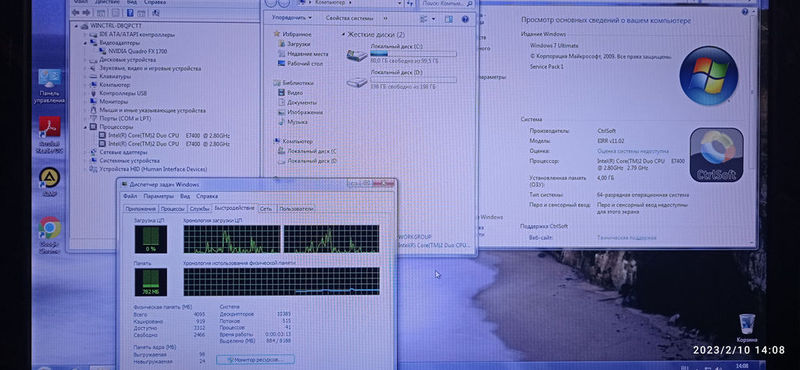Click the Resource Monitor button

coord(255,359)
